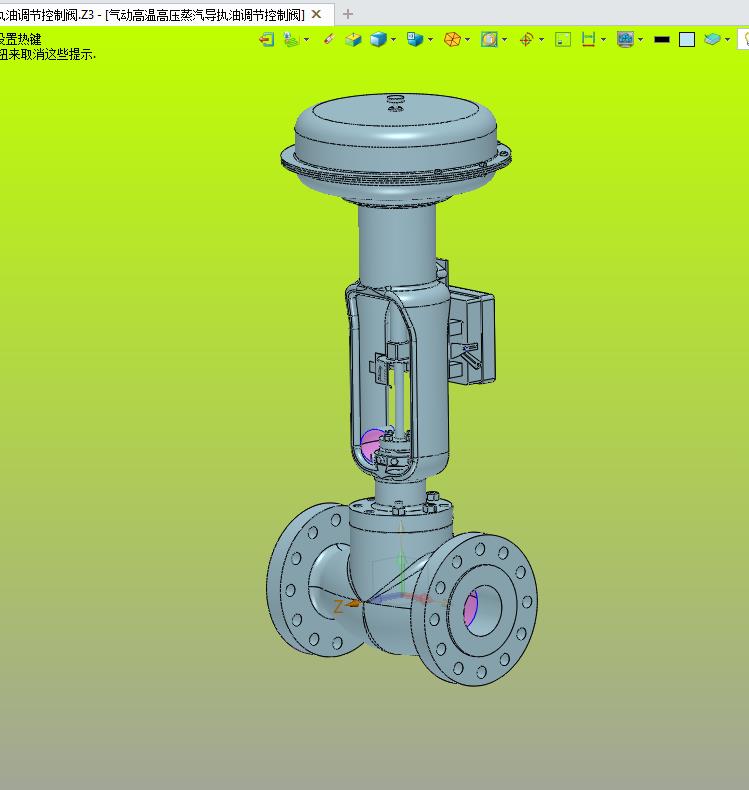Click the orange Z axis label
This screenshot has width=749, height=790.
pos(338,607)
